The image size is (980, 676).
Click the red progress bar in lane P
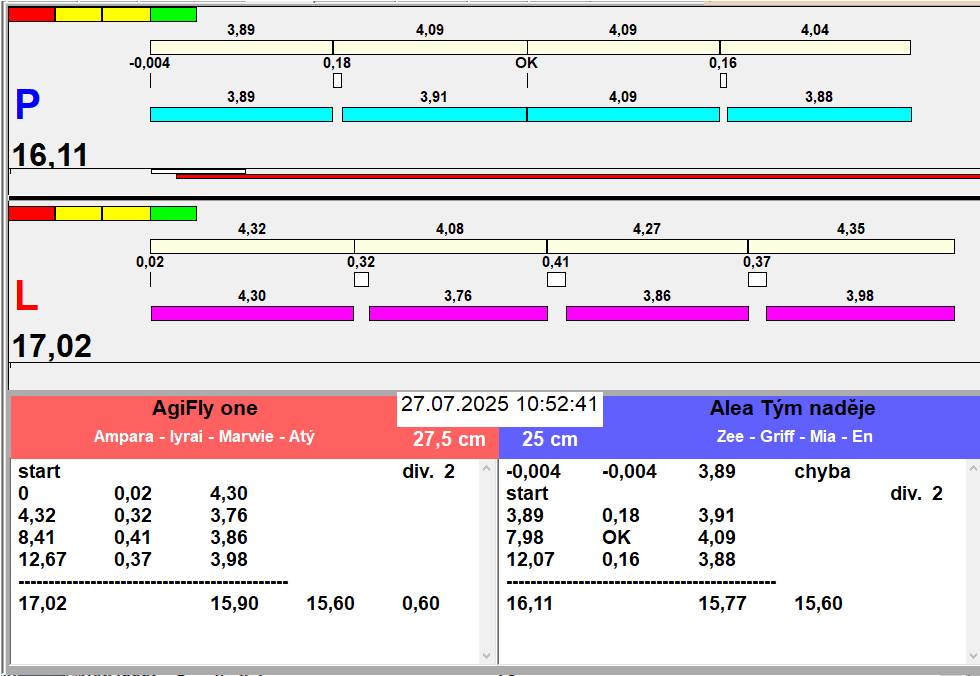pyautogui.click(x=577, y=176)
